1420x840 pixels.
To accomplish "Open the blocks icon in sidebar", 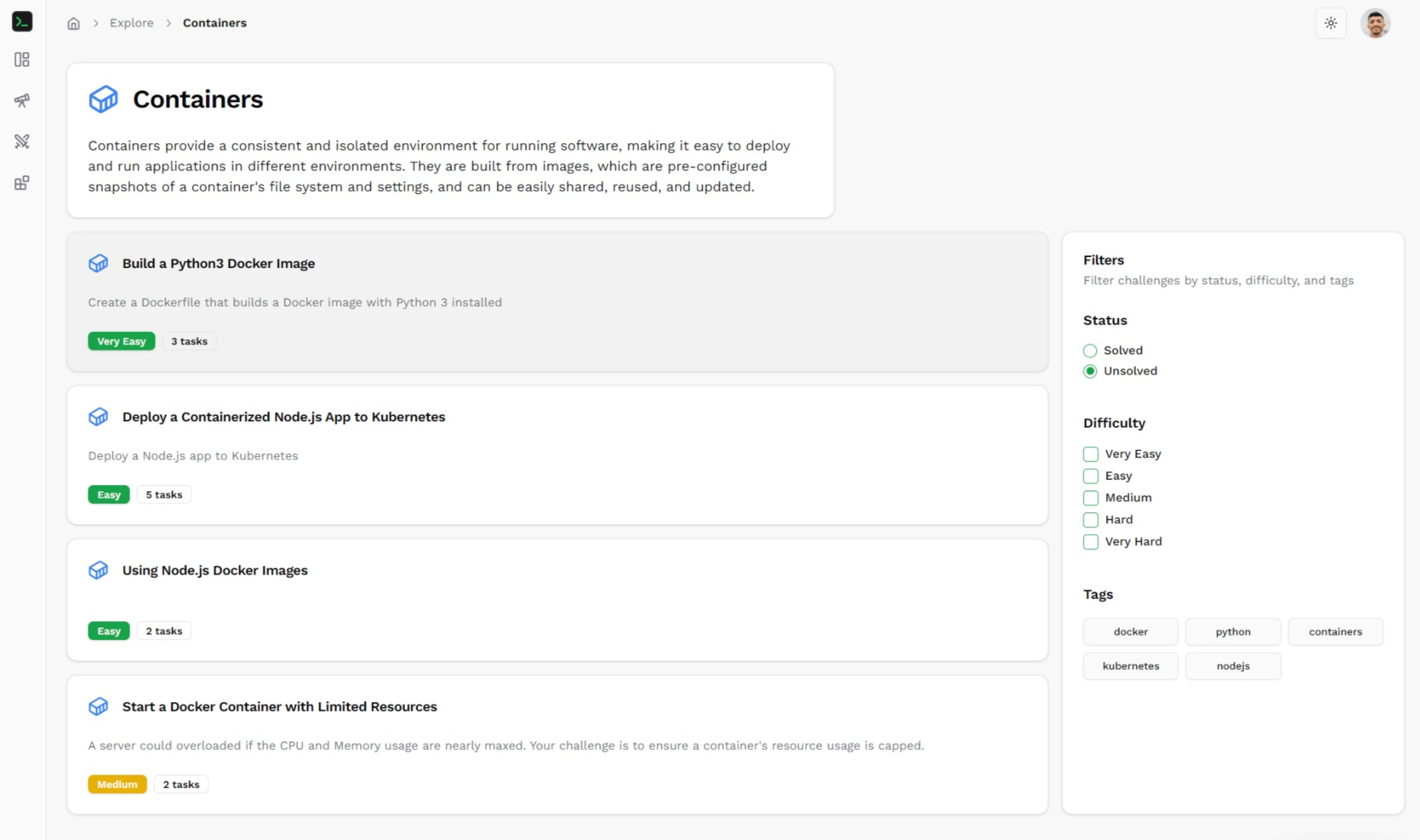I will pos(22,183).
